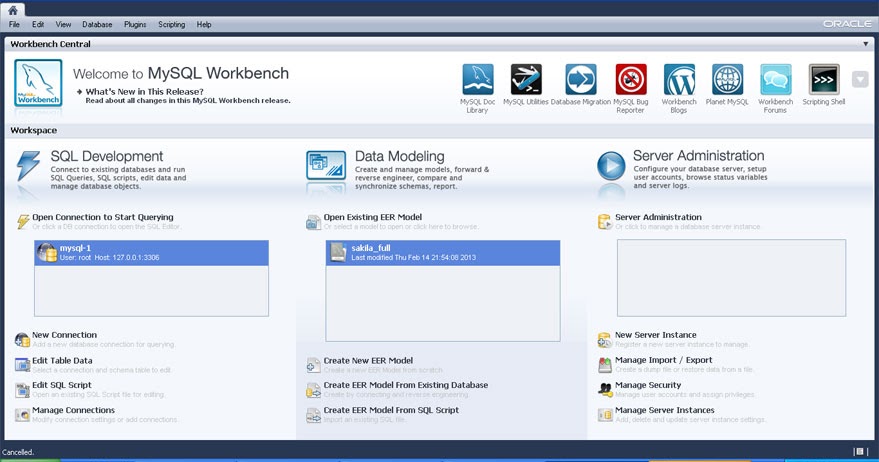
Task: Click the Manage Import / Export icon
Action: (605, 364)
